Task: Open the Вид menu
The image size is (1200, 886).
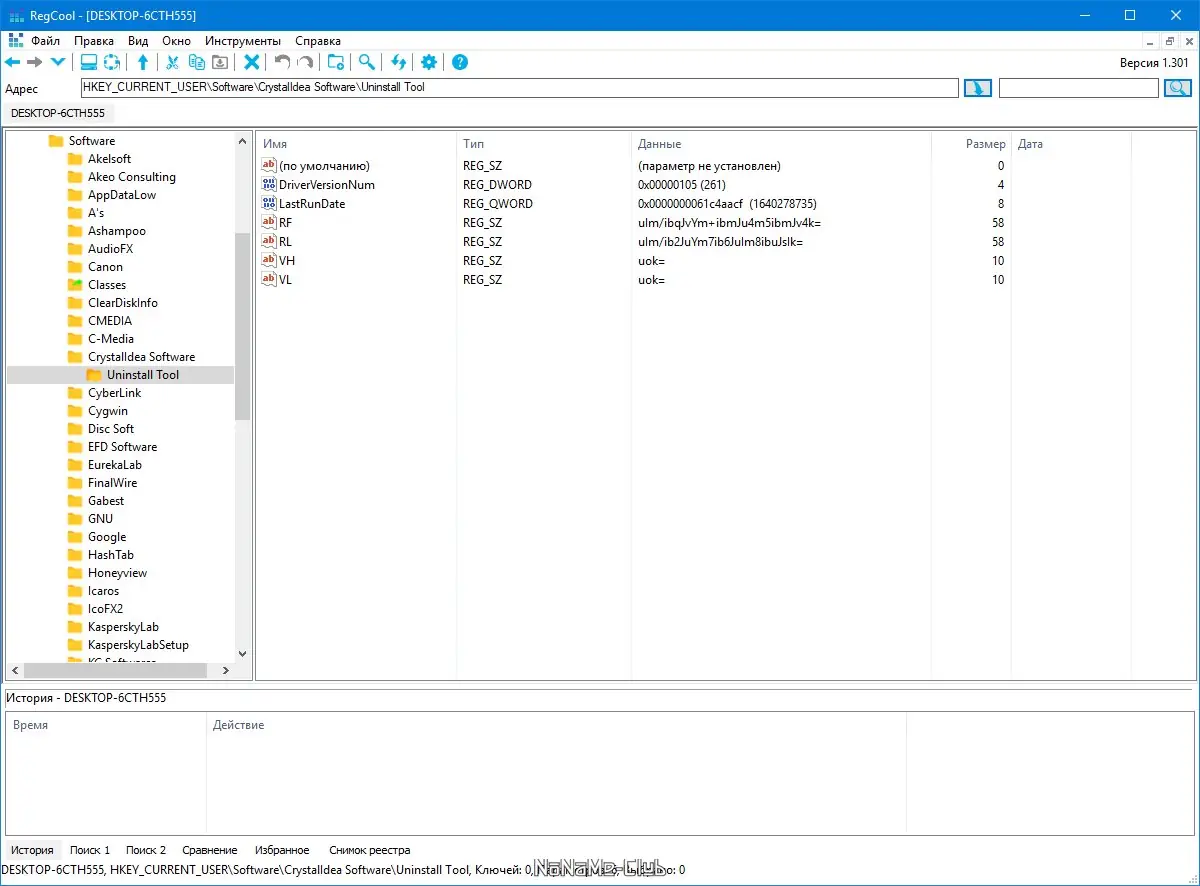Action: pos(138,41)
